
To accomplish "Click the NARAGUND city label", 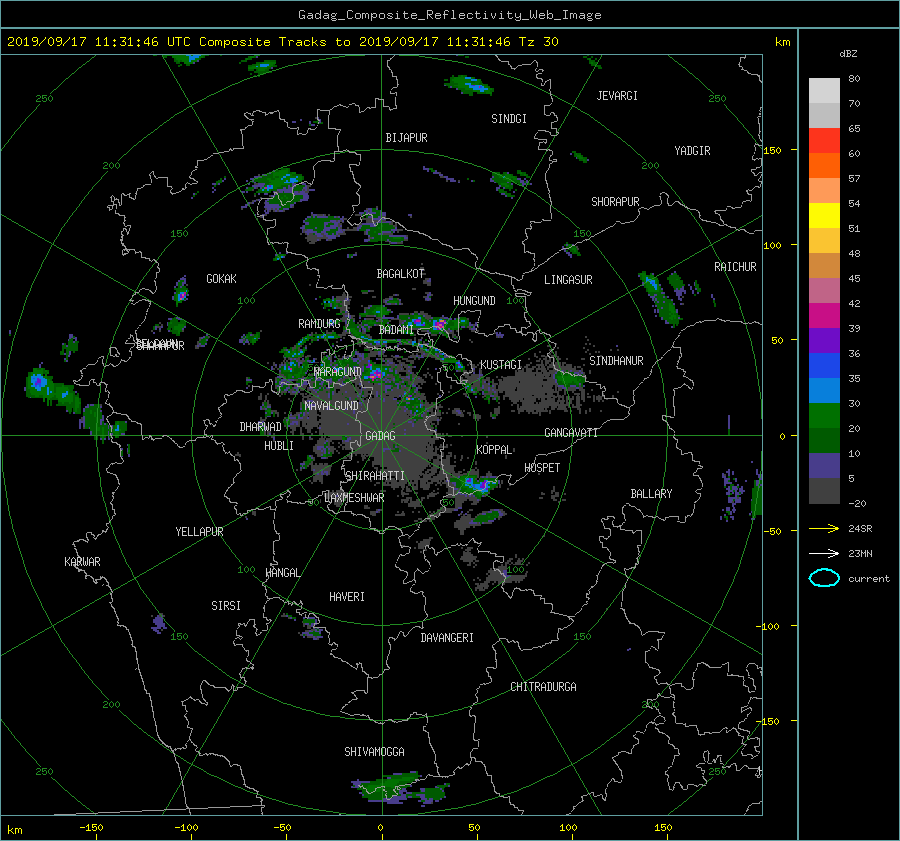I will [x=338, y=372].
